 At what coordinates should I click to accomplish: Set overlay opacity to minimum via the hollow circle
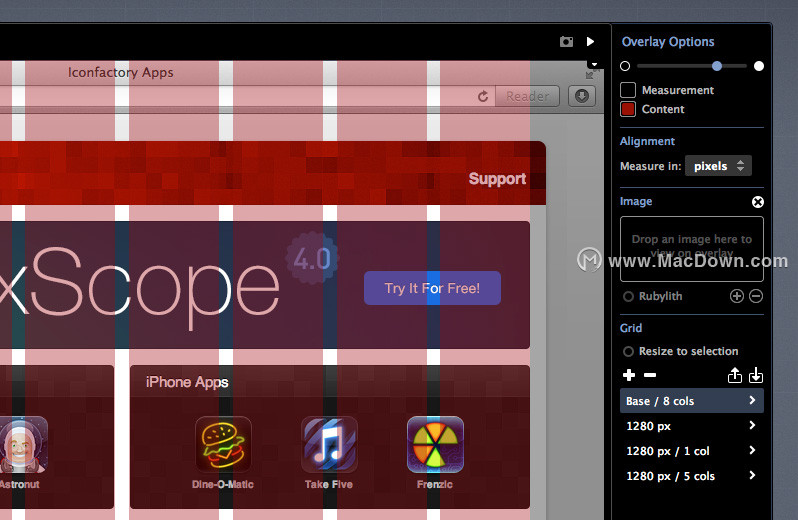pos(625,66)
